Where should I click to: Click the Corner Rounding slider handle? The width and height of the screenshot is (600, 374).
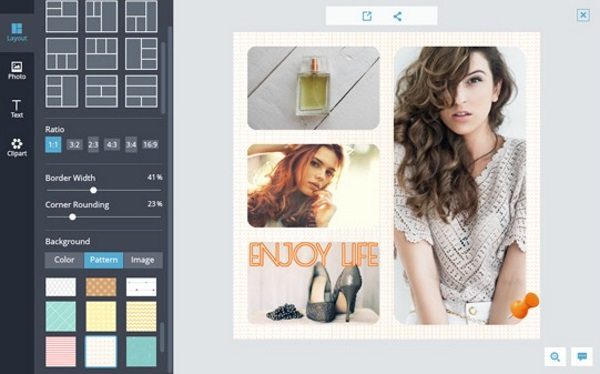tap(72, 217)
